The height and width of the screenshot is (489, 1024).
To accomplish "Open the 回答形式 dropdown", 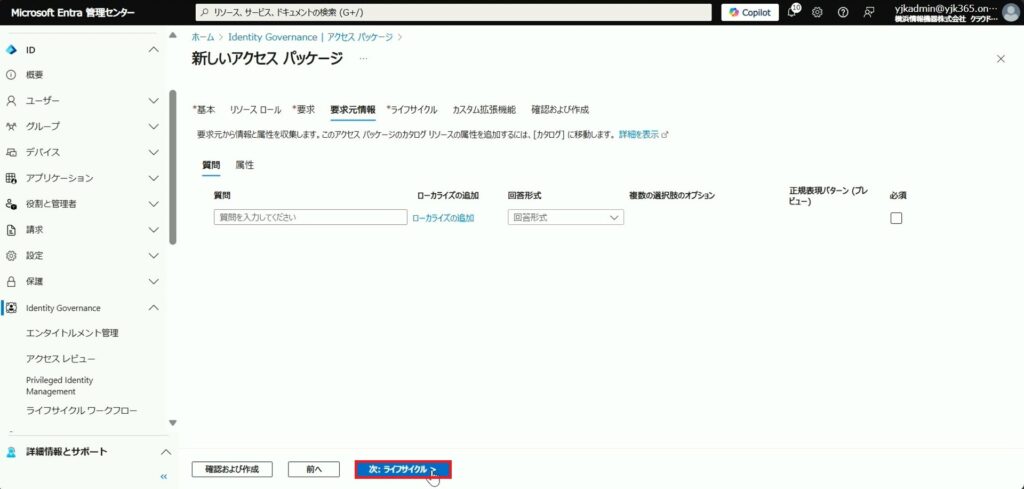I will 566,217.
